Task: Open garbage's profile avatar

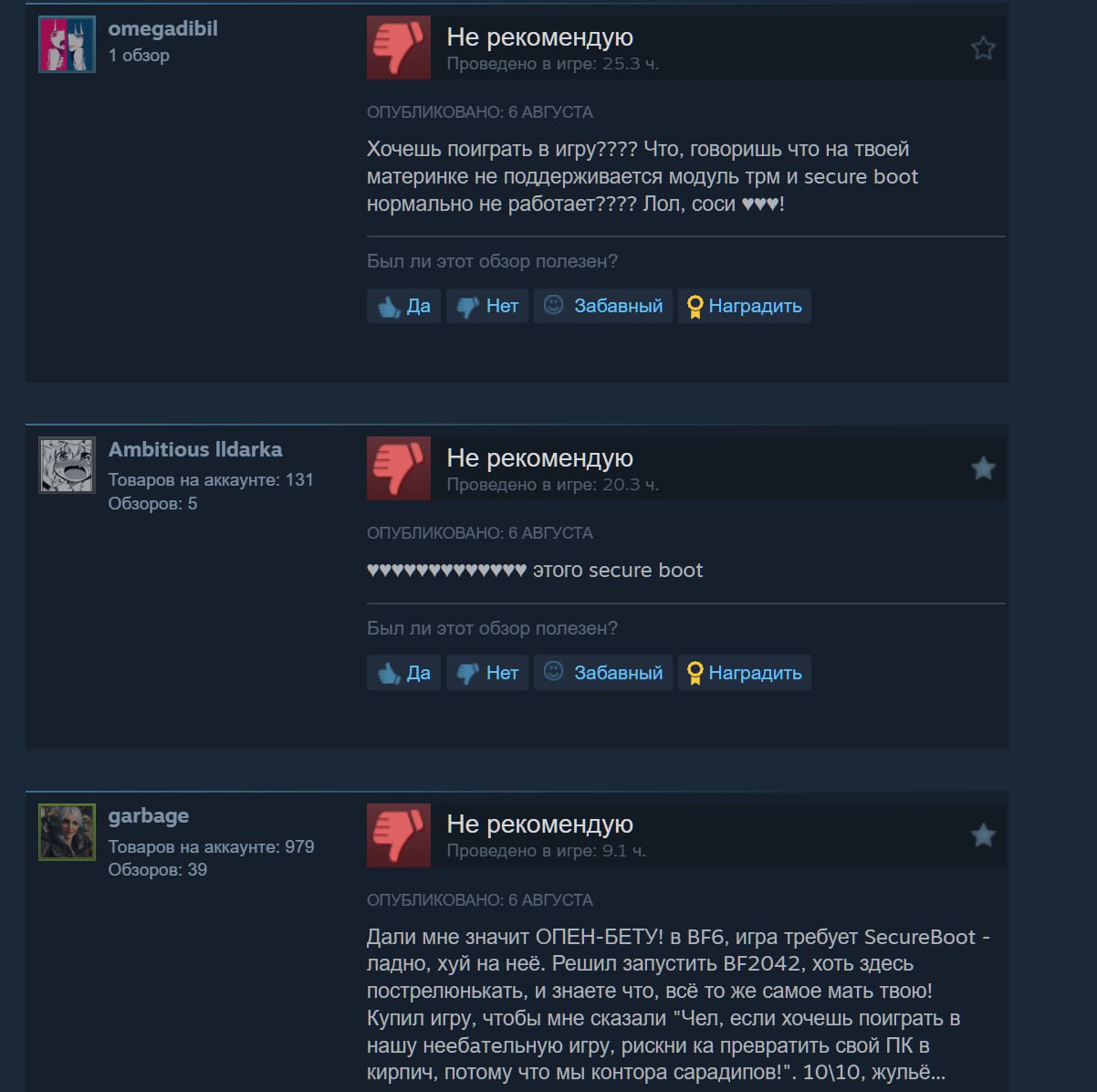Action: 67,832
